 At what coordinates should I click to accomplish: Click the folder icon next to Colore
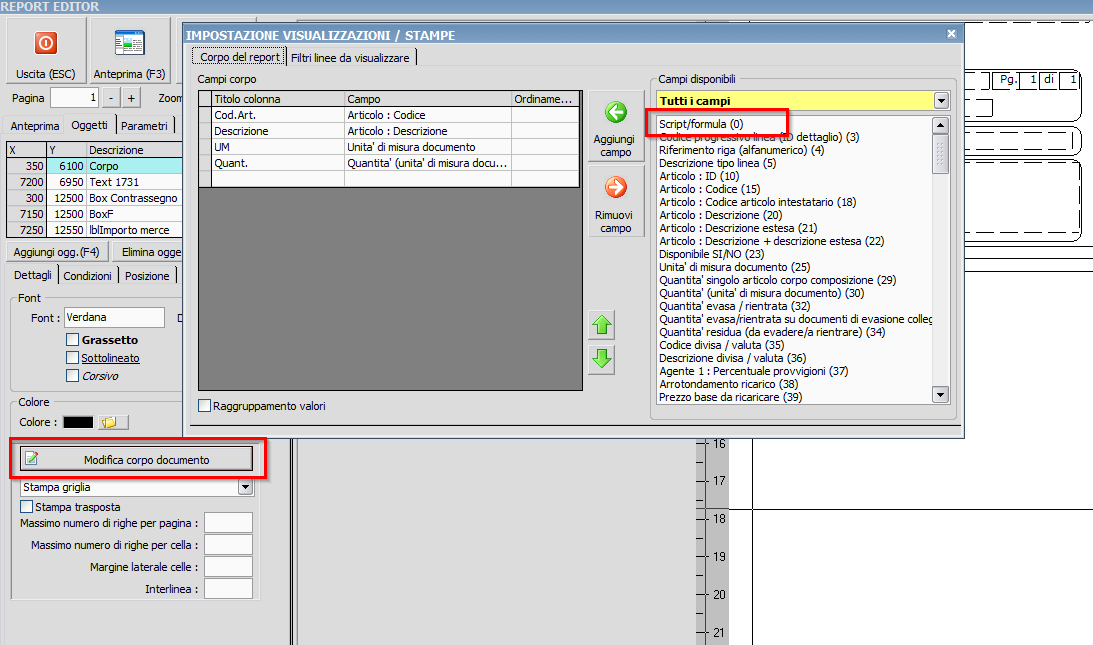click(114, 423)
